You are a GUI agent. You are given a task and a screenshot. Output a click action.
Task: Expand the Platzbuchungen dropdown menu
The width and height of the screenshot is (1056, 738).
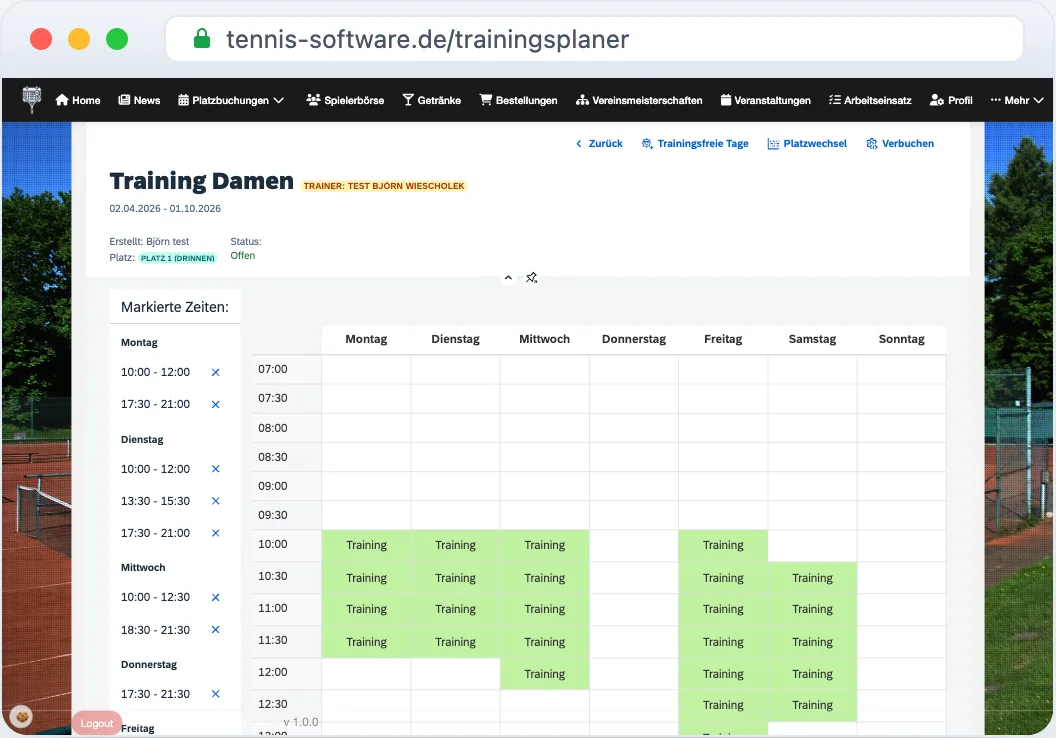(231, 100)
